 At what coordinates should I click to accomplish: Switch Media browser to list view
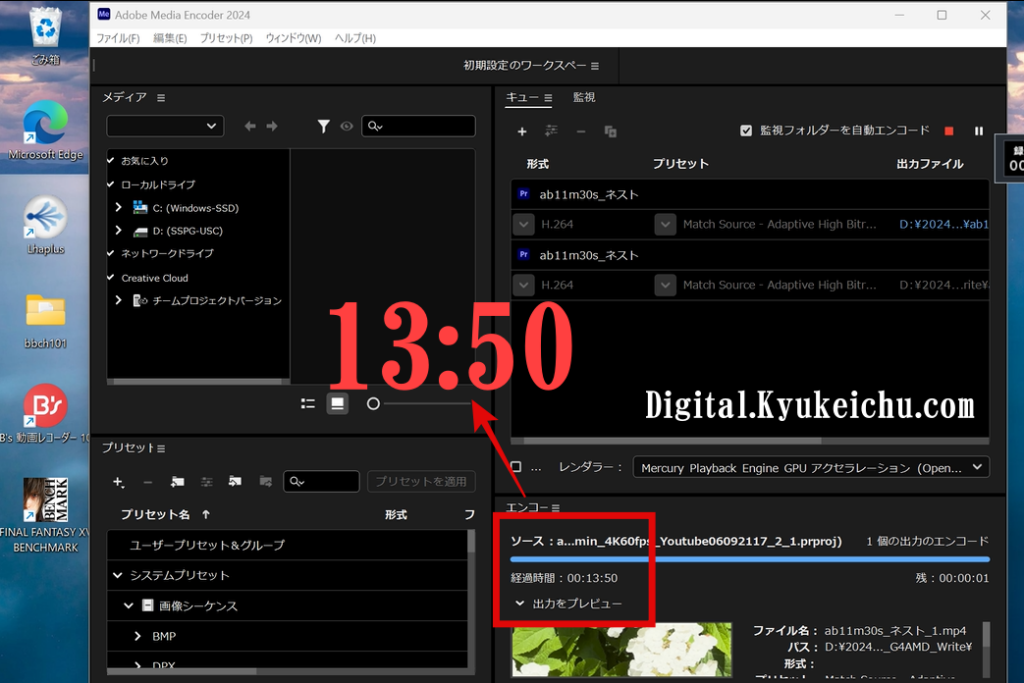(x=308, y=404)
